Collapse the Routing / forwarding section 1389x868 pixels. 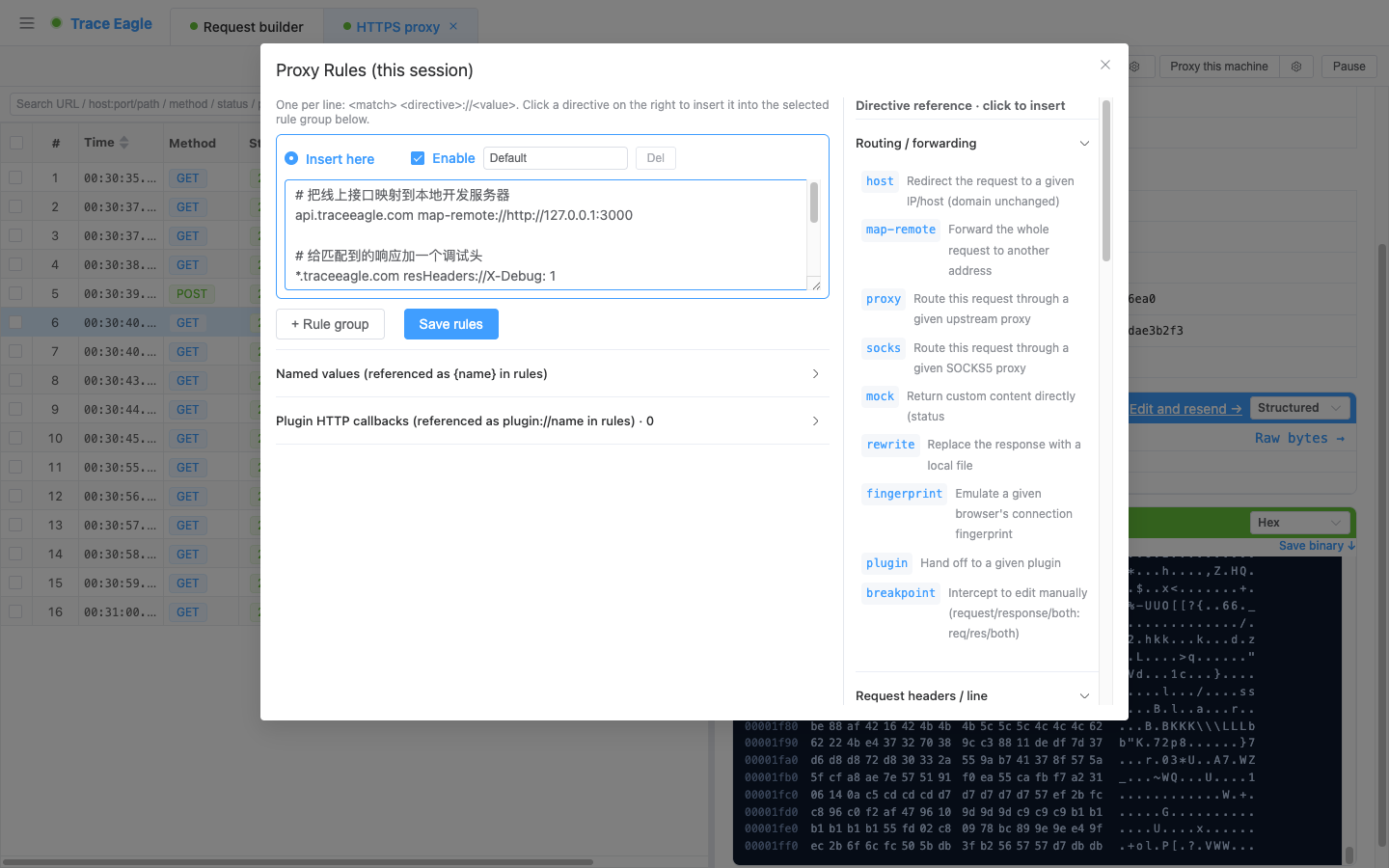coord(973,143)
